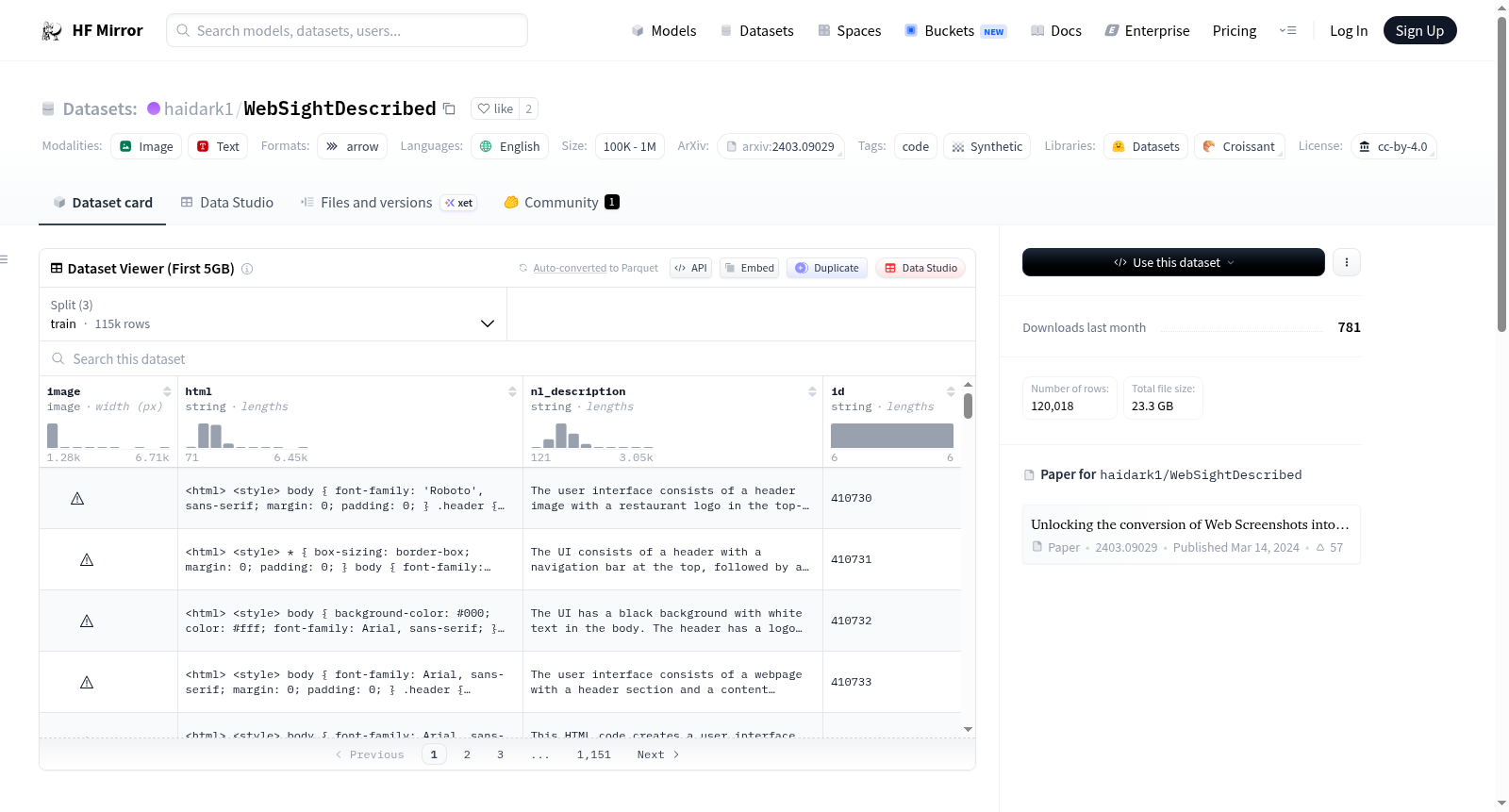
Task: Click the Embed button
Action: click(x=750, y=268)
